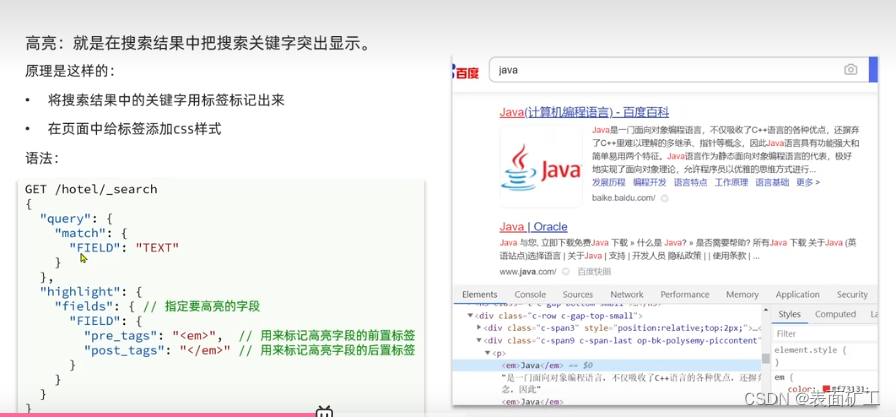The image size is (896, 417).
Task: Click the red #f73131 color swatch
Action: pyautogui.click(x=826, y=390)
